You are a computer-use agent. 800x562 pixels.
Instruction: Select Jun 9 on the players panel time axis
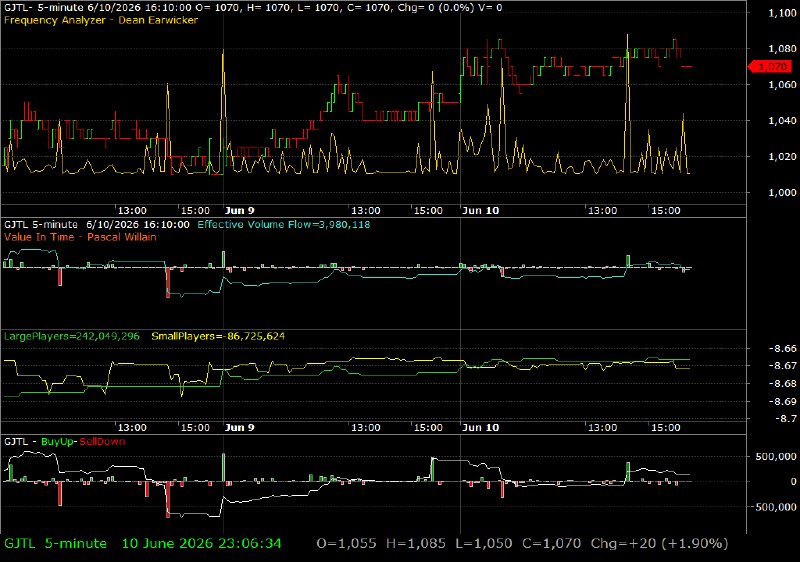239,427
